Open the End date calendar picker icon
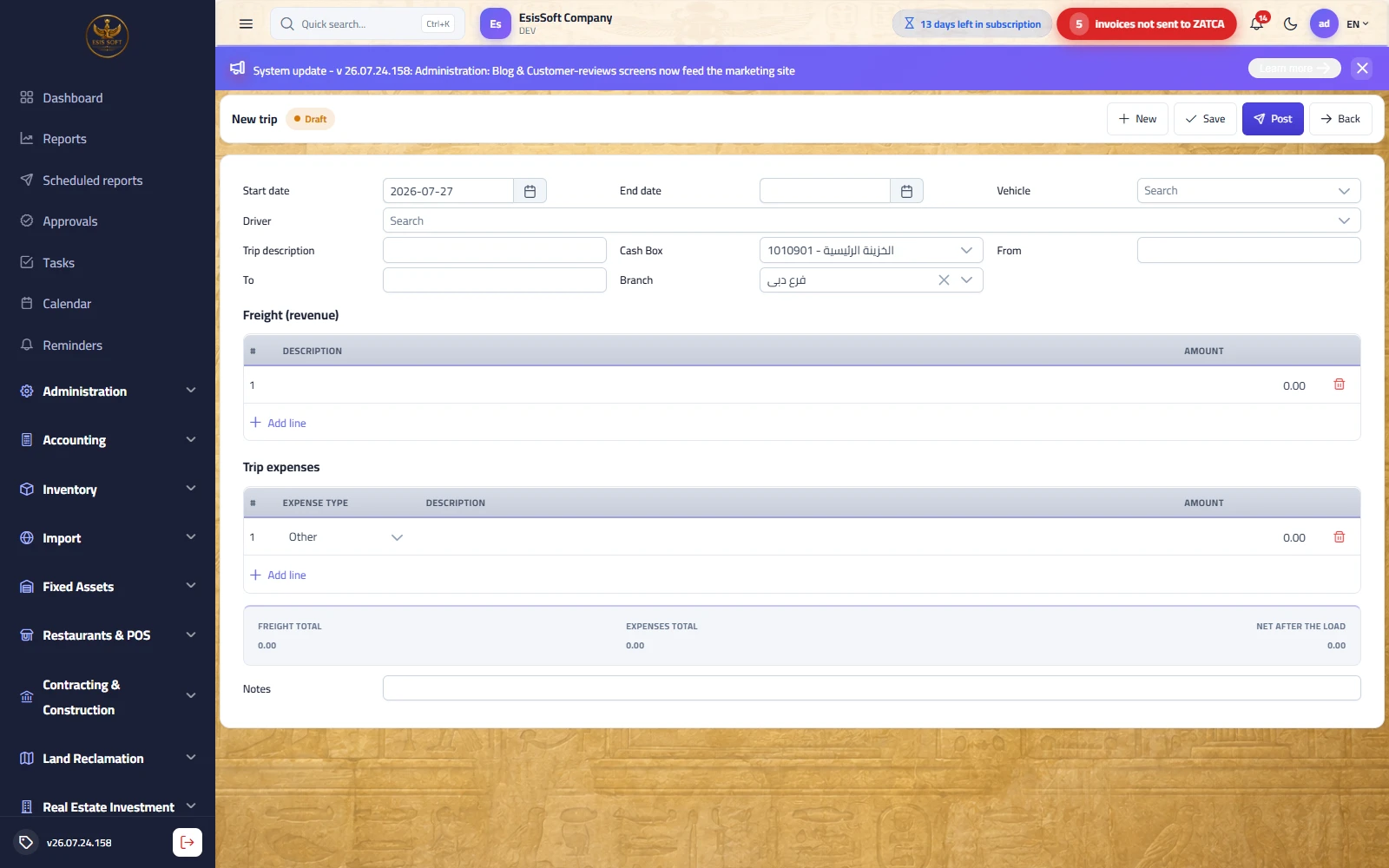 906,191
